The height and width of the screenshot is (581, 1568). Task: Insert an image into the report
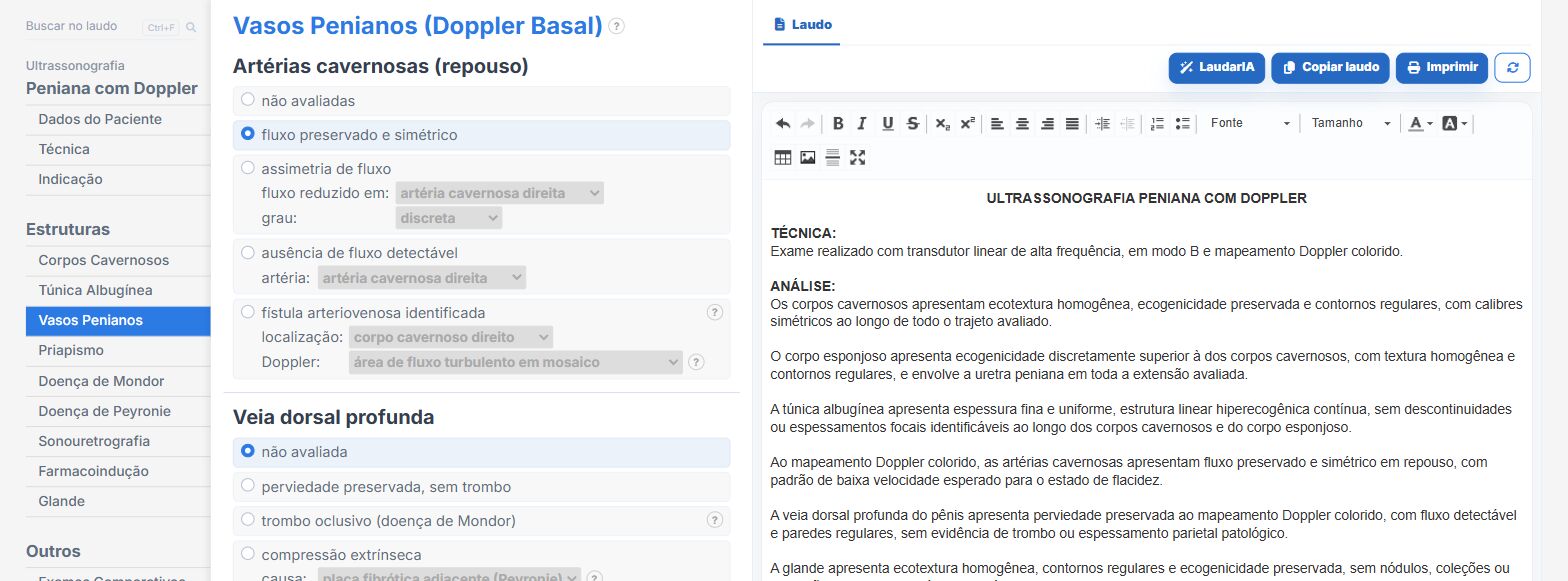(x=808, y=157)
